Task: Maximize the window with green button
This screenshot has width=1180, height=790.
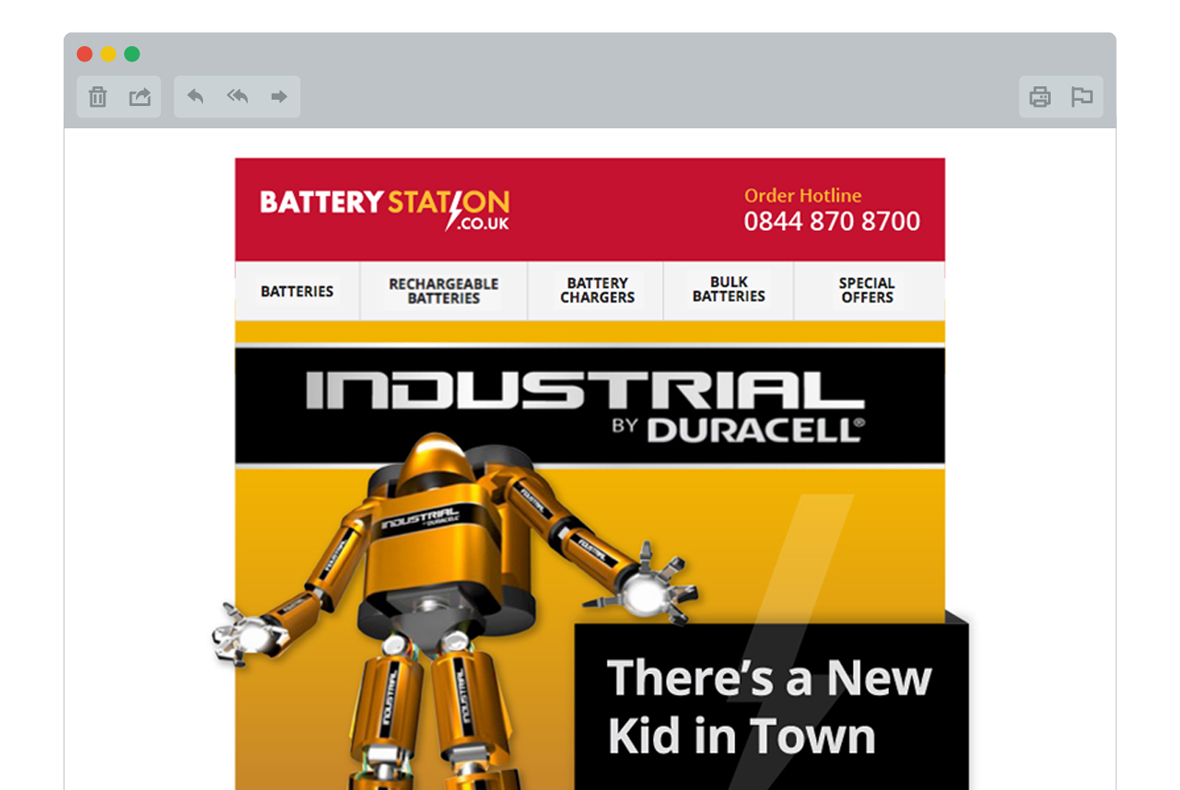Action: point(132,54)
